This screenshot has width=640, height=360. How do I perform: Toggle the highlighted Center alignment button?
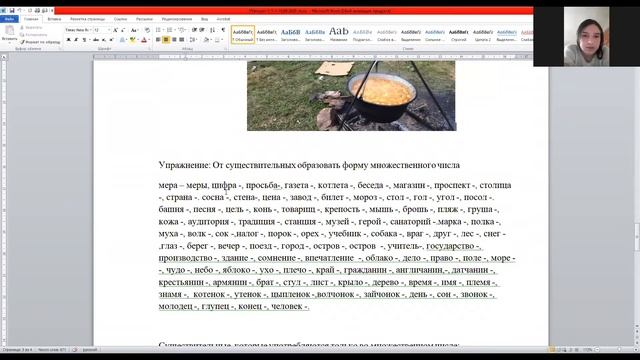click(166, 40)
